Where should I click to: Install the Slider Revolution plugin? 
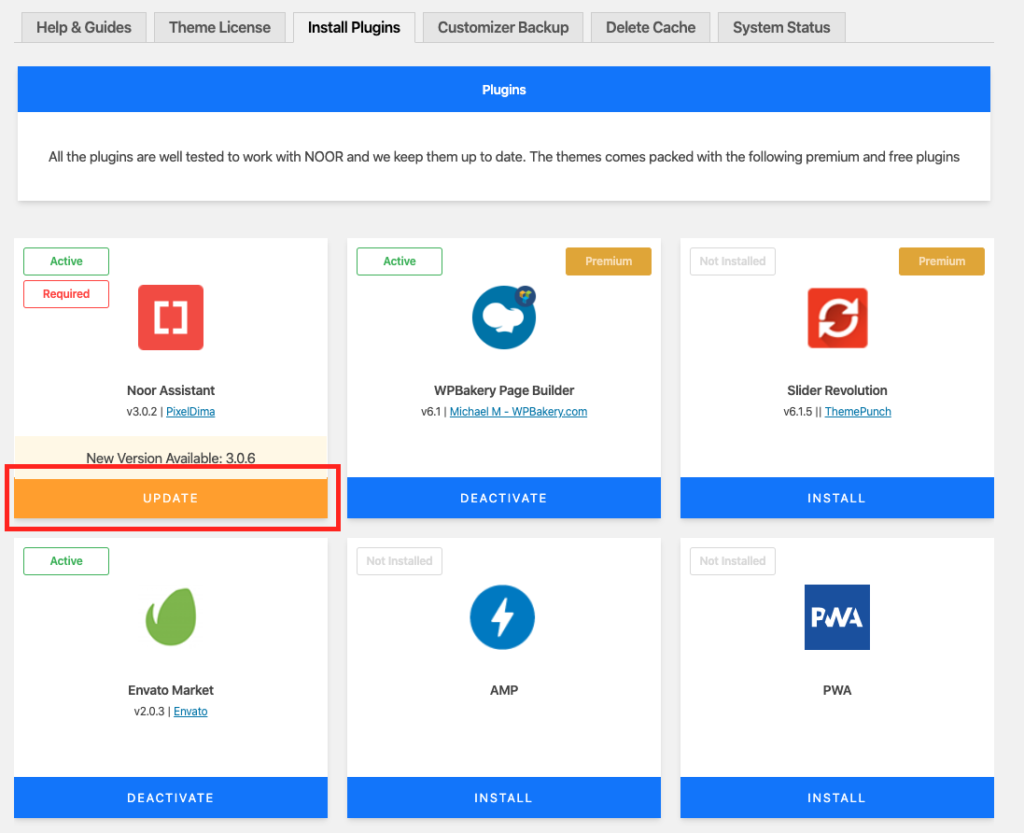tap(837, 498)
